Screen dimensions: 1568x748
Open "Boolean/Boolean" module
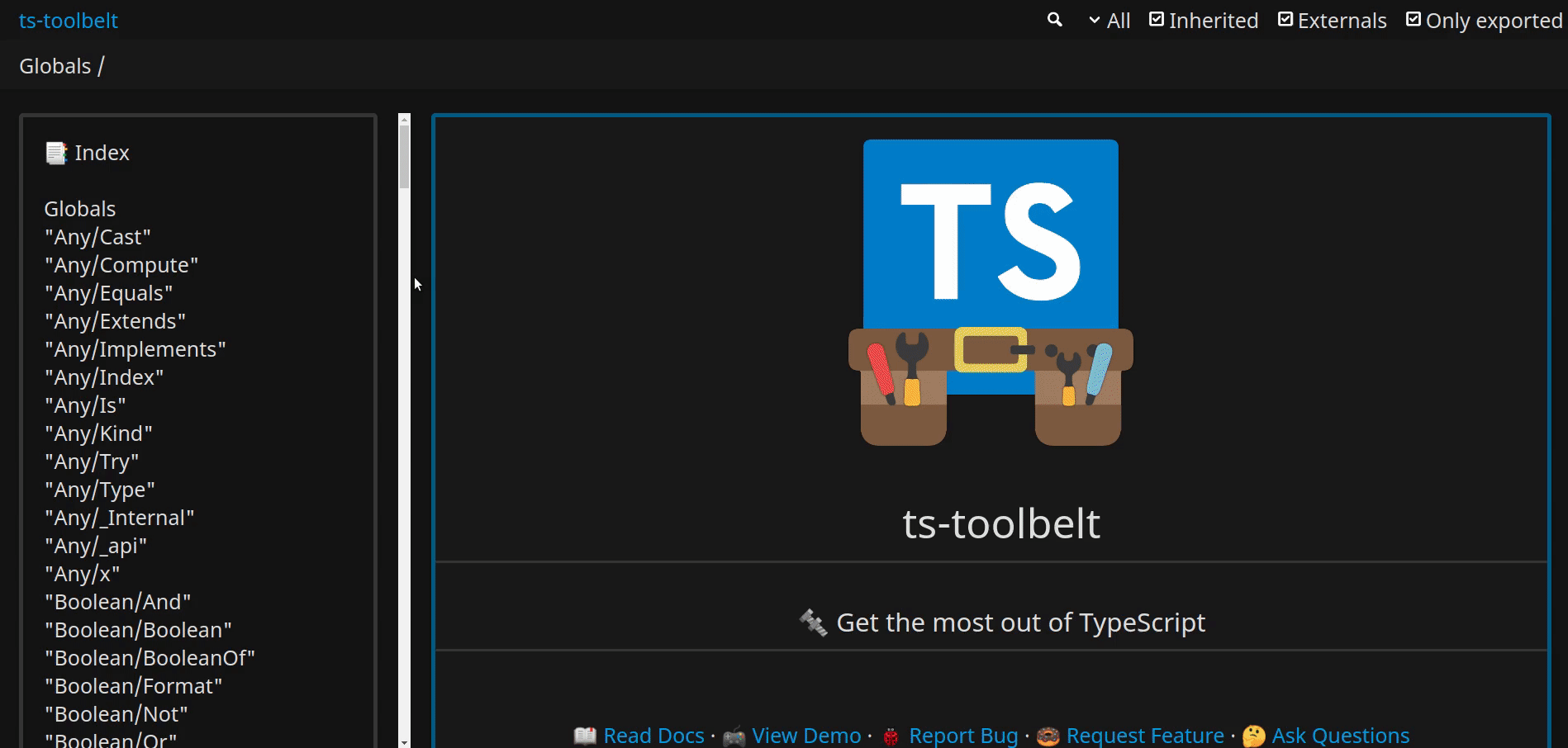coord(139,630)
